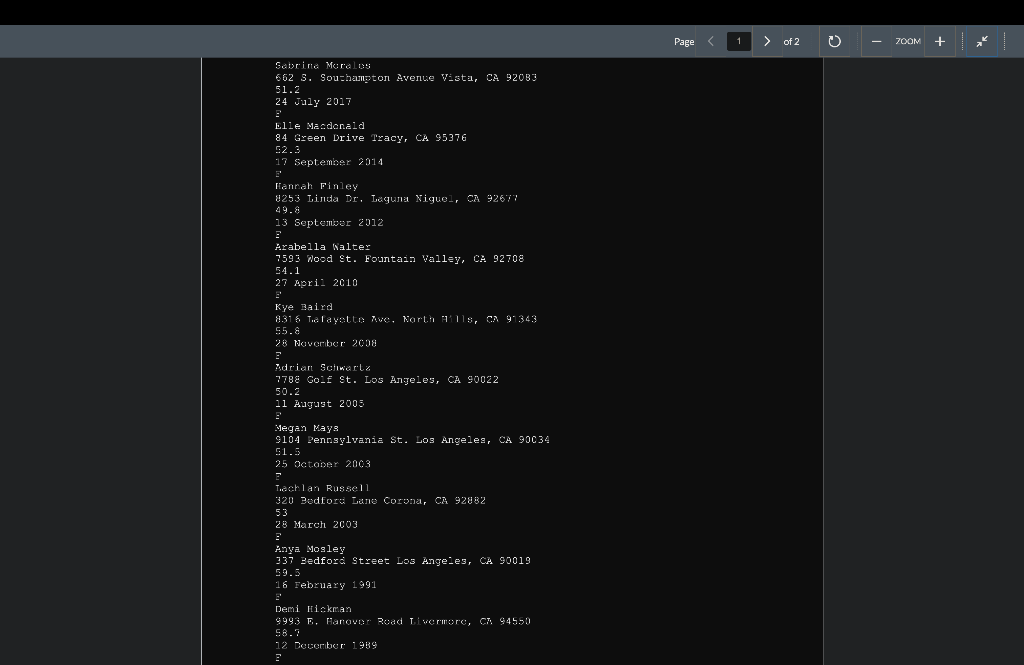
Task: Select the name 'Hannah Finley'
Action: (x=316, y=186)
